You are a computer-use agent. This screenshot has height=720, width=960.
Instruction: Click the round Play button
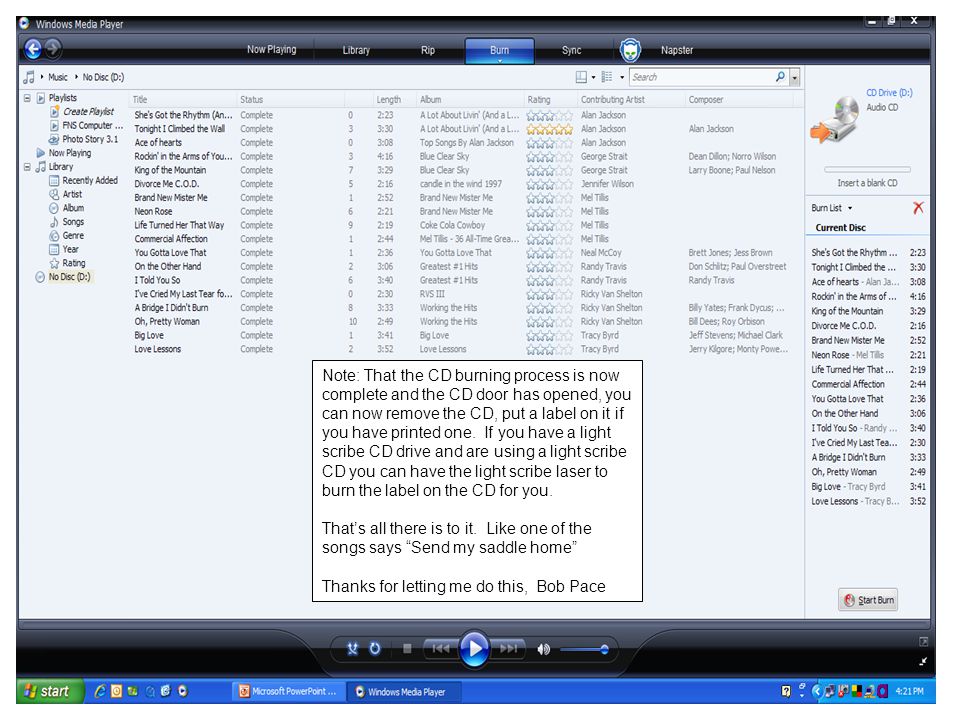click(474, 648)
